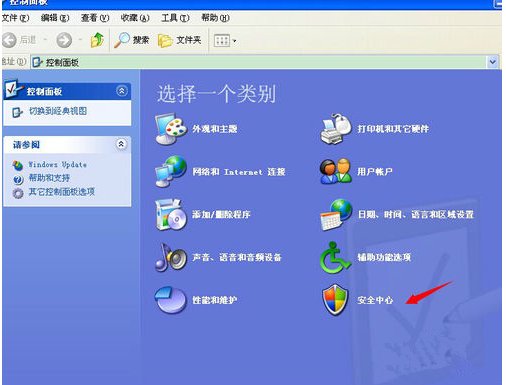
Task: Open the 编辑(E) menu
Action: click(x=55, y=18)
